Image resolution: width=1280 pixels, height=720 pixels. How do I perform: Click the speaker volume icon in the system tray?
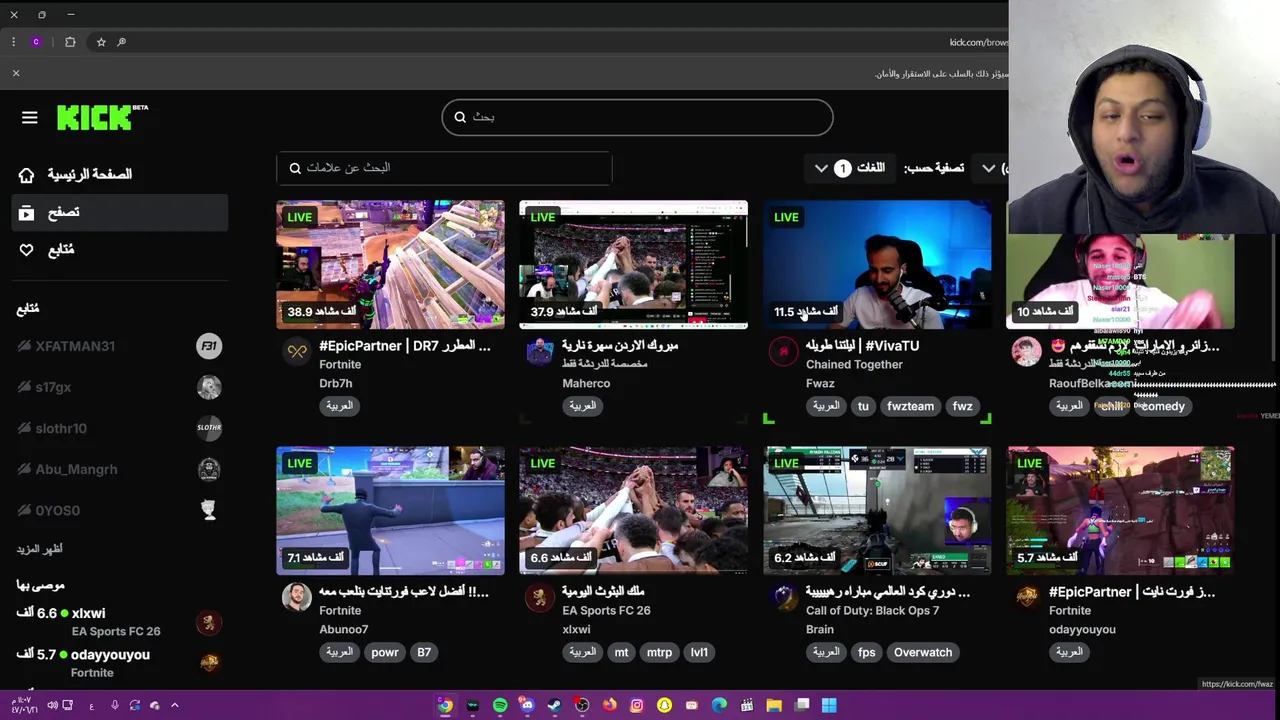click(52, 705)
